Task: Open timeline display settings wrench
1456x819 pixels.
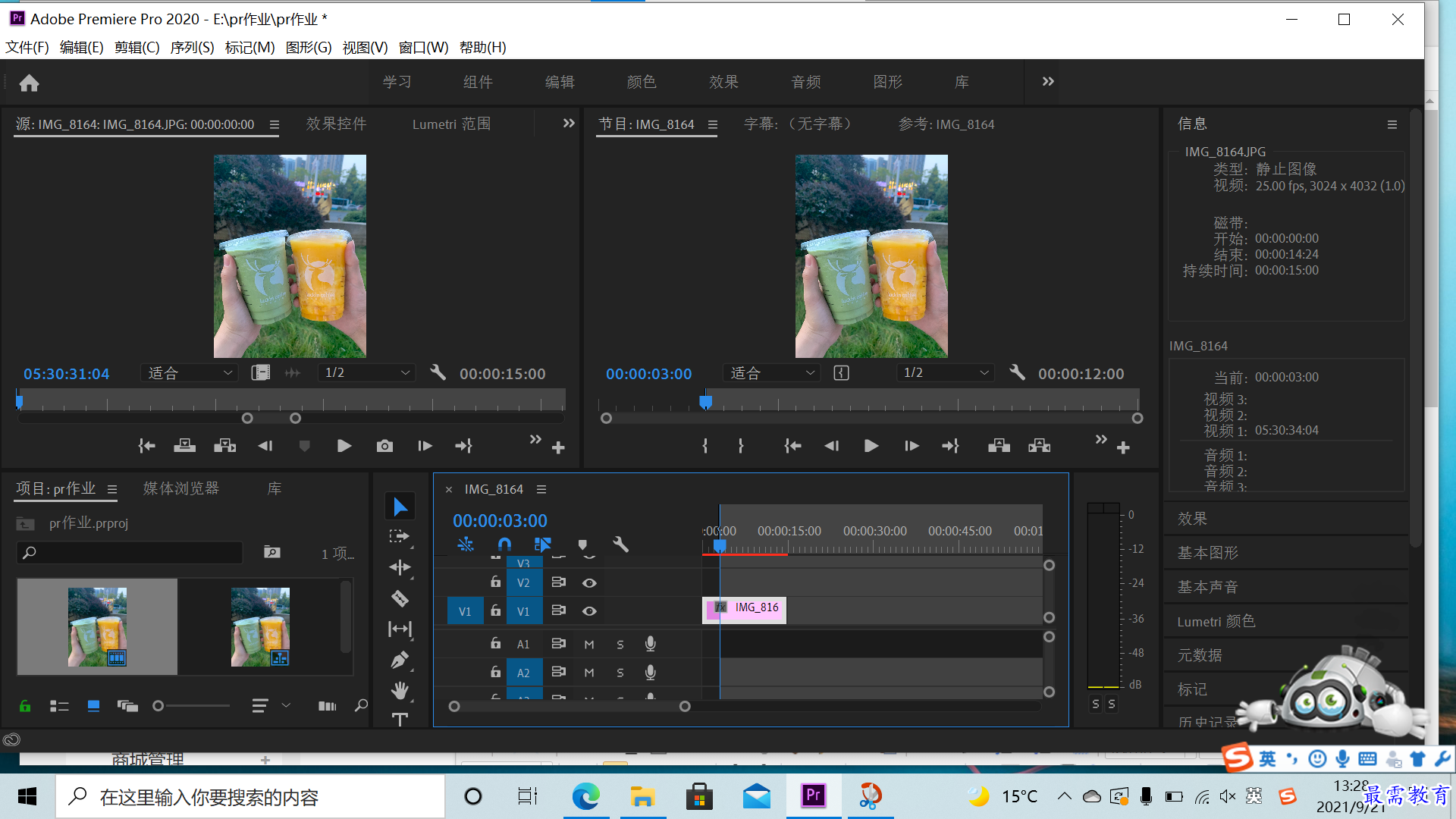Action: click(620, 544)
